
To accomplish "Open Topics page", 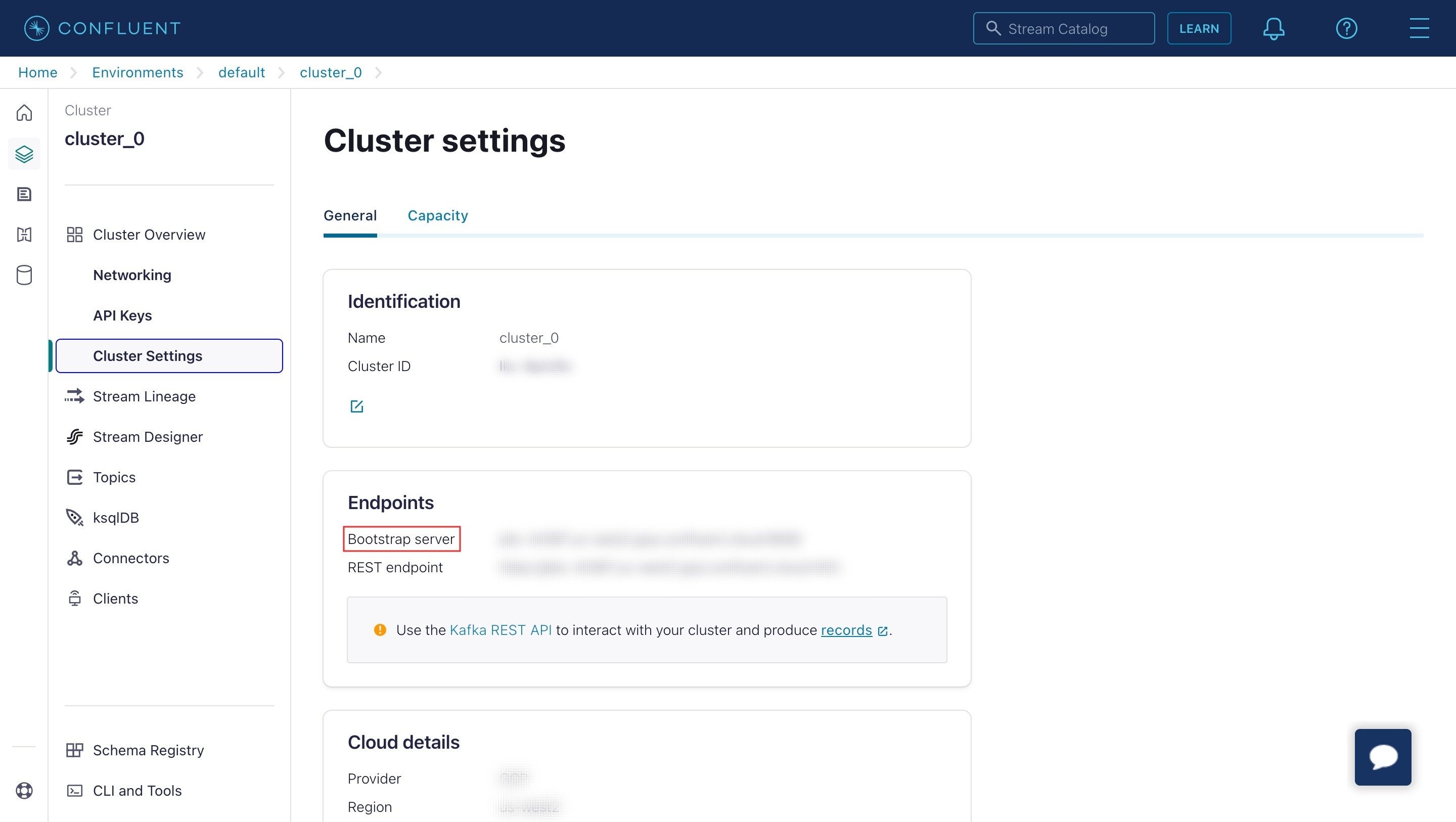I will 114,477.
